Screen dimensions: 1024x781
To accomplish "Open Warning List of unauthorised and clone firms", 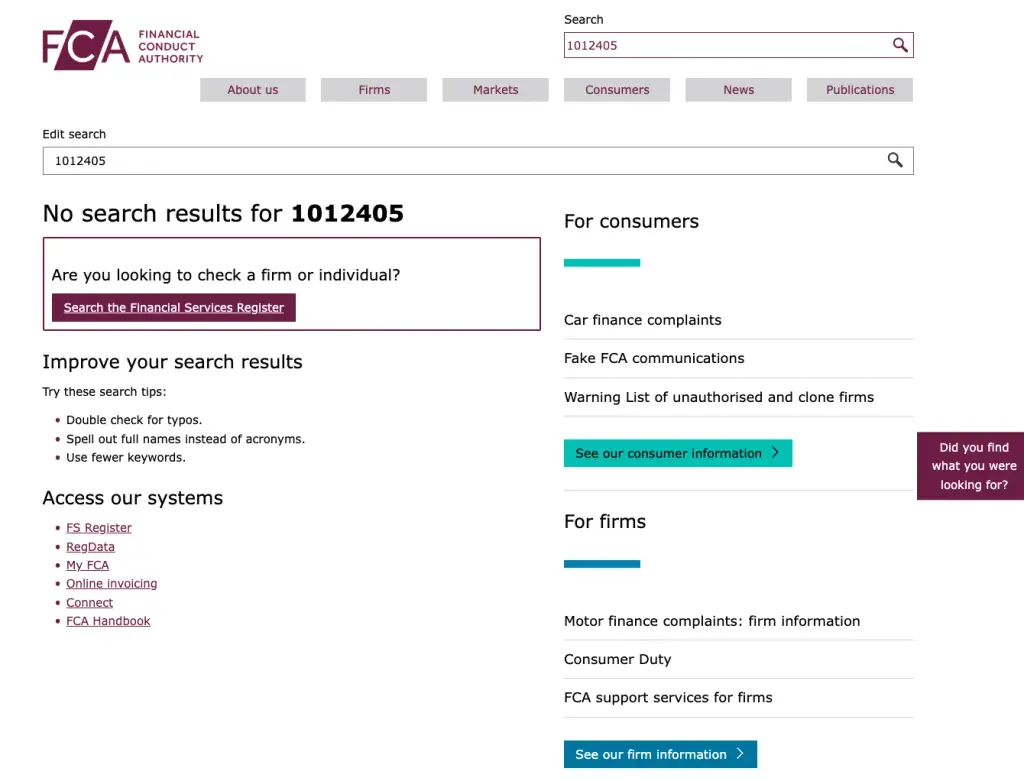I will click(719, 397).
